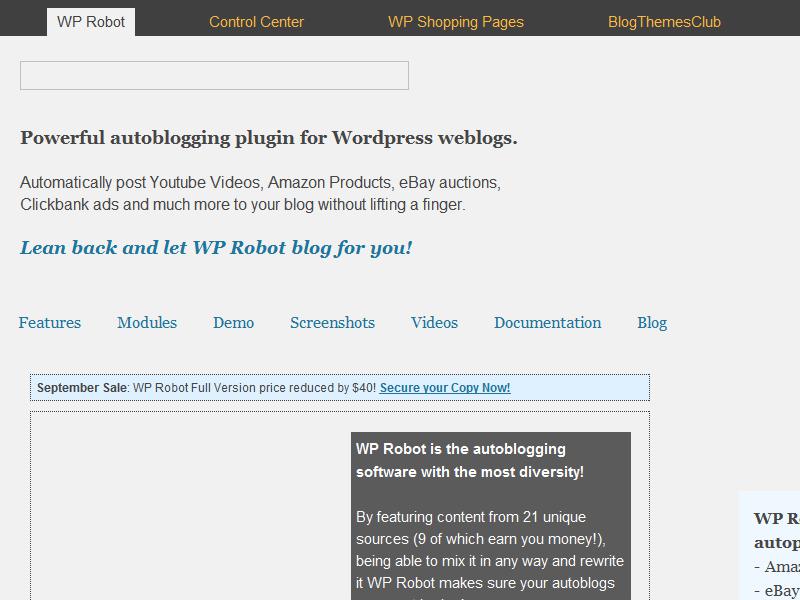The image size is (800, 600).
Task: Go to the Documentation page
Action: 547,322
